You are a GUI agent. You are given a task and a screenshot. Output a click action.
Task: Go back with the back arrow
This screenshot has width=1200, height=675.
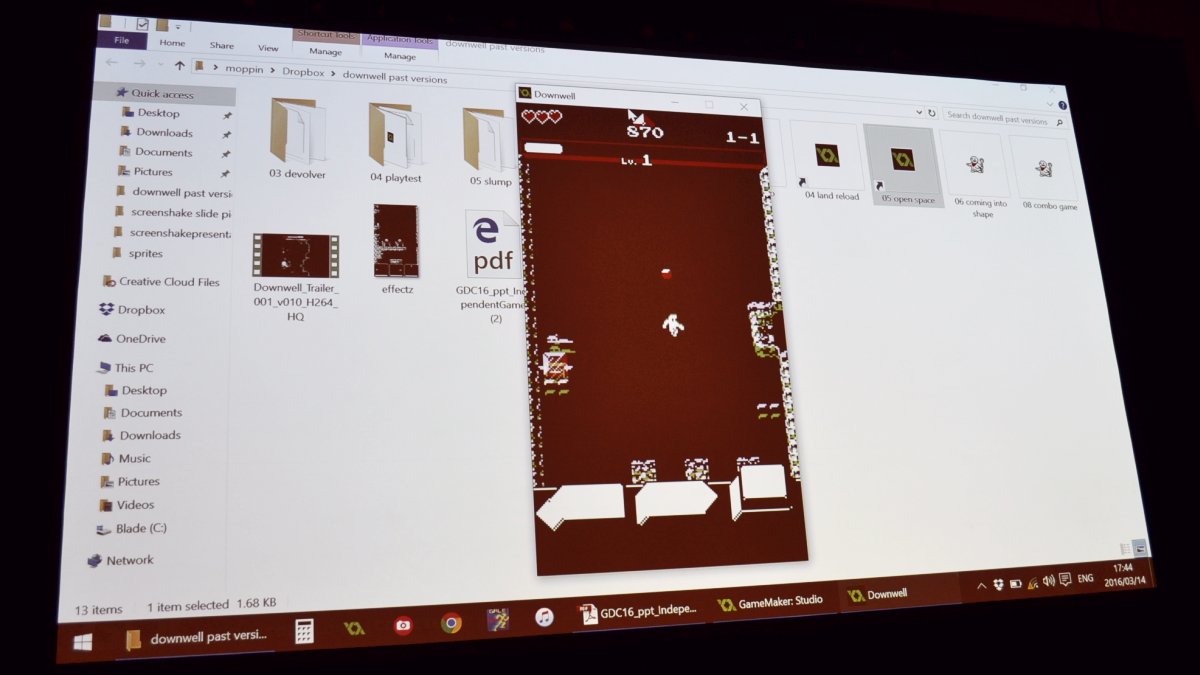(x=114, y=62)
